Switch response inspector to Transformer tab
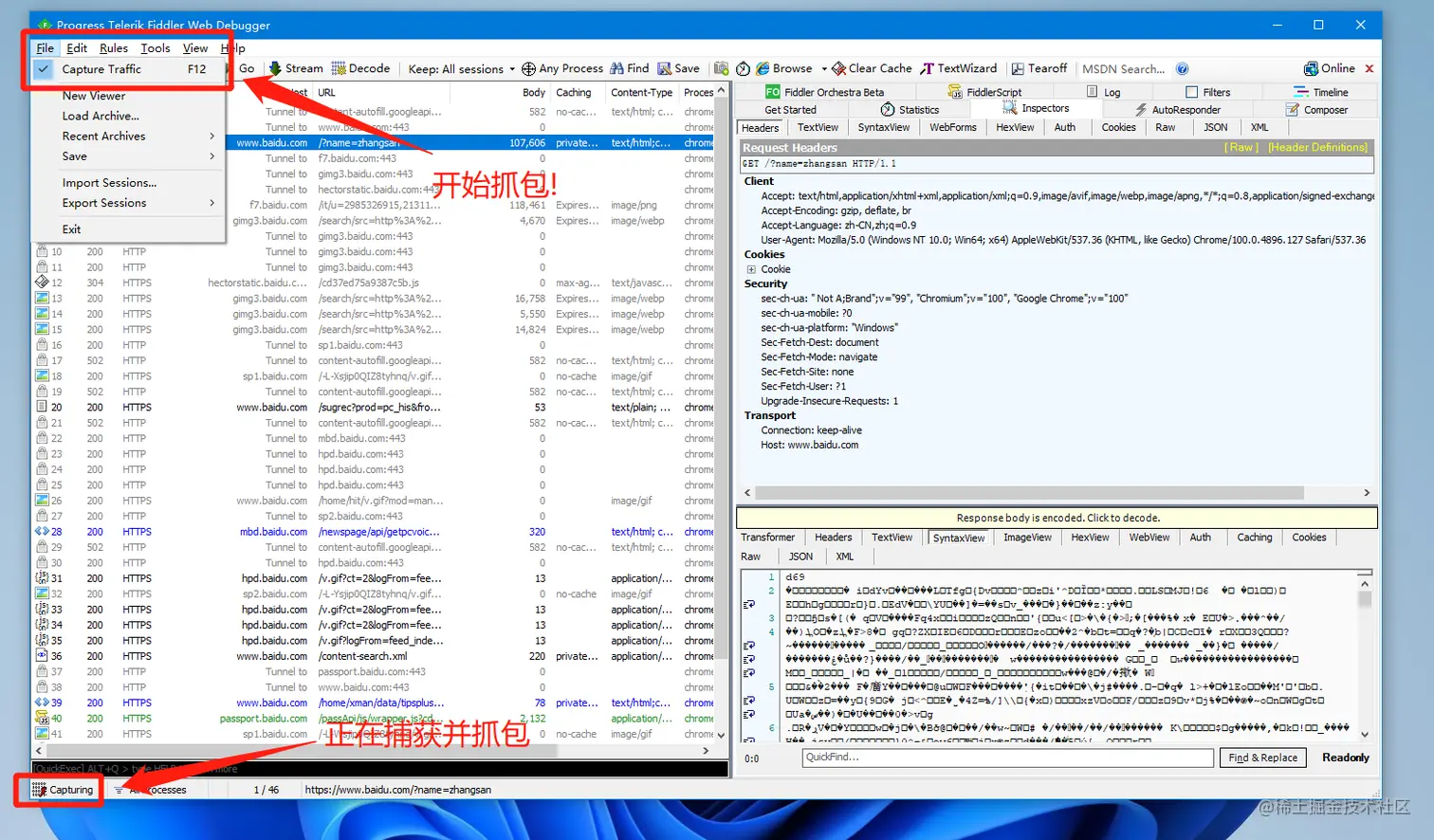Screen dimensions: 1434x840 [767, 538]
